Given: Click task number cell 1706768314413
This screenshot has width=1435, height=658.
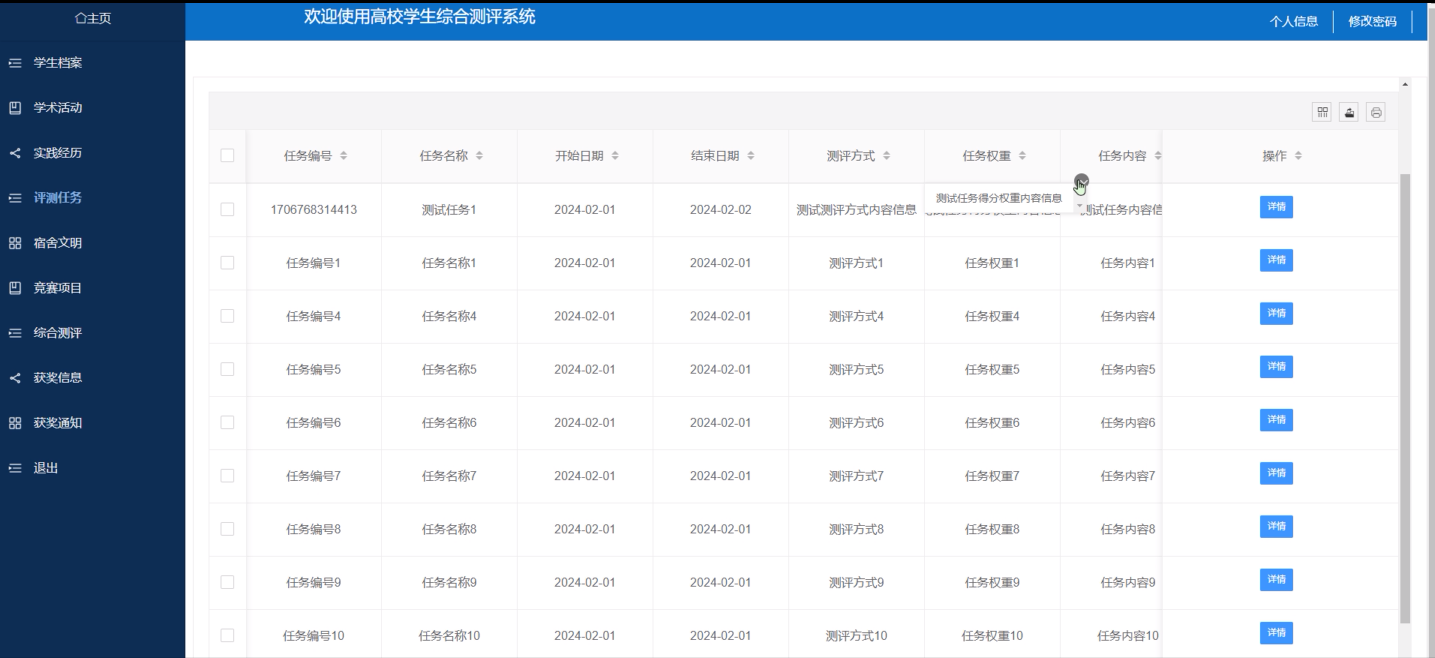Looking at the screenshot, I should point(314,210).
